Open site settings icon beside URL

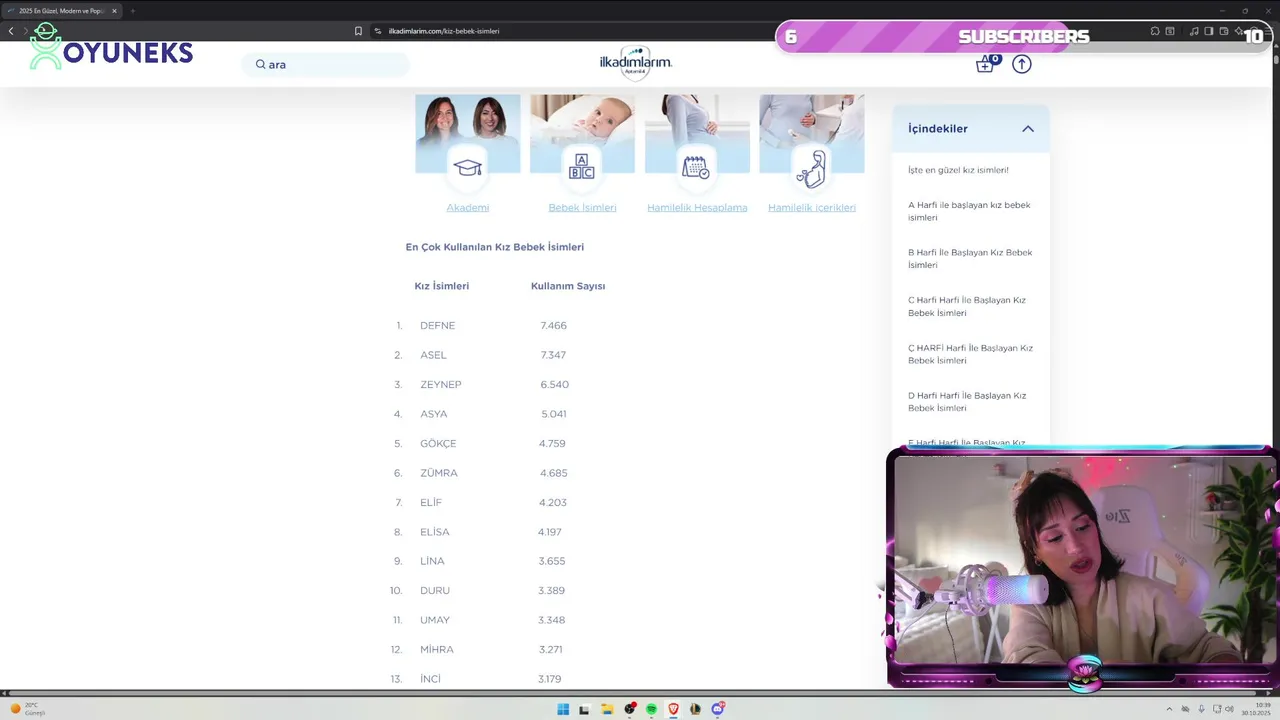[x=378, y=31]
